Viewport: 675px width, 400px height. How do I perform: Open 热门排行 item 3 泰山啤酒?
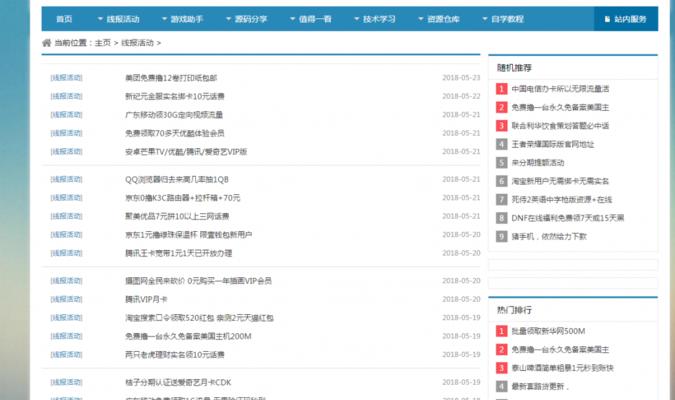[563, 369]
